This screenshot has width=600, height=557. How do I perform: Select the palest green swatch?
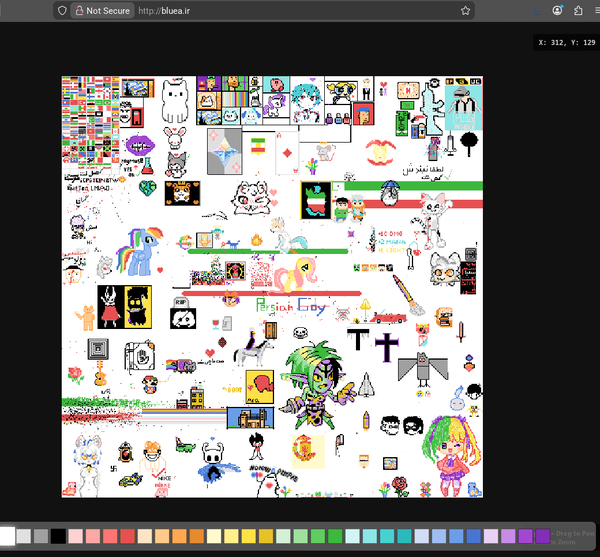click(283, 536)
